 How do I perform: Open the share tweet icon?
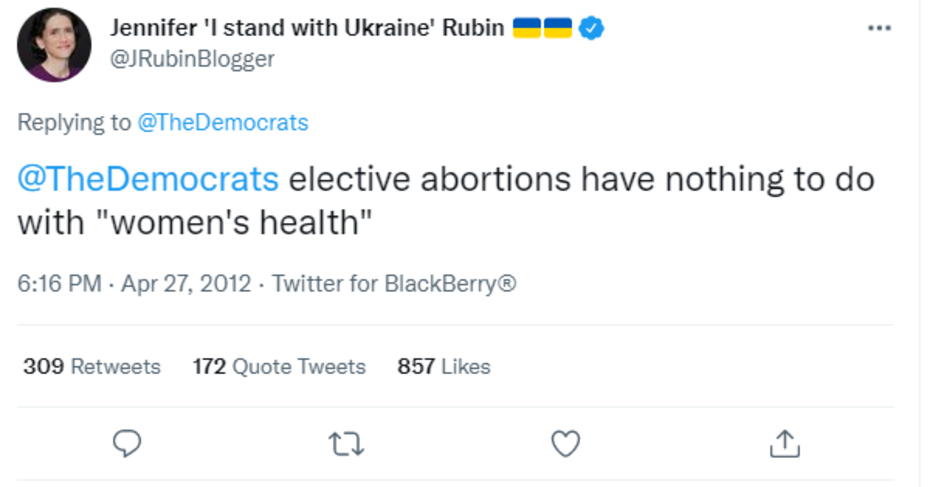coord(785,441)
